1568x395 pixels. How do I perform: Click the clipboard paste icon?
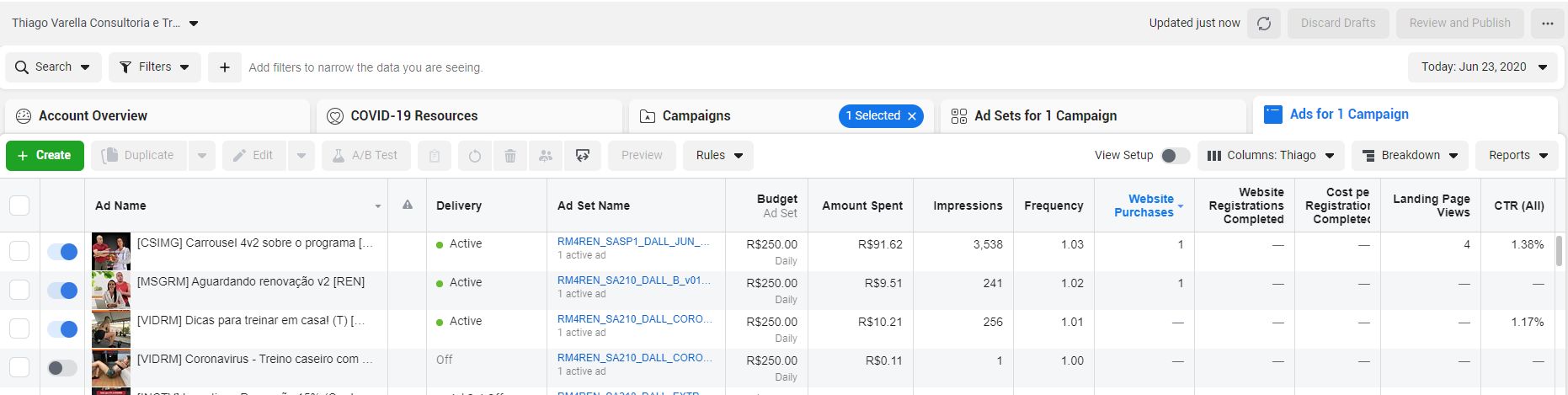435,156
